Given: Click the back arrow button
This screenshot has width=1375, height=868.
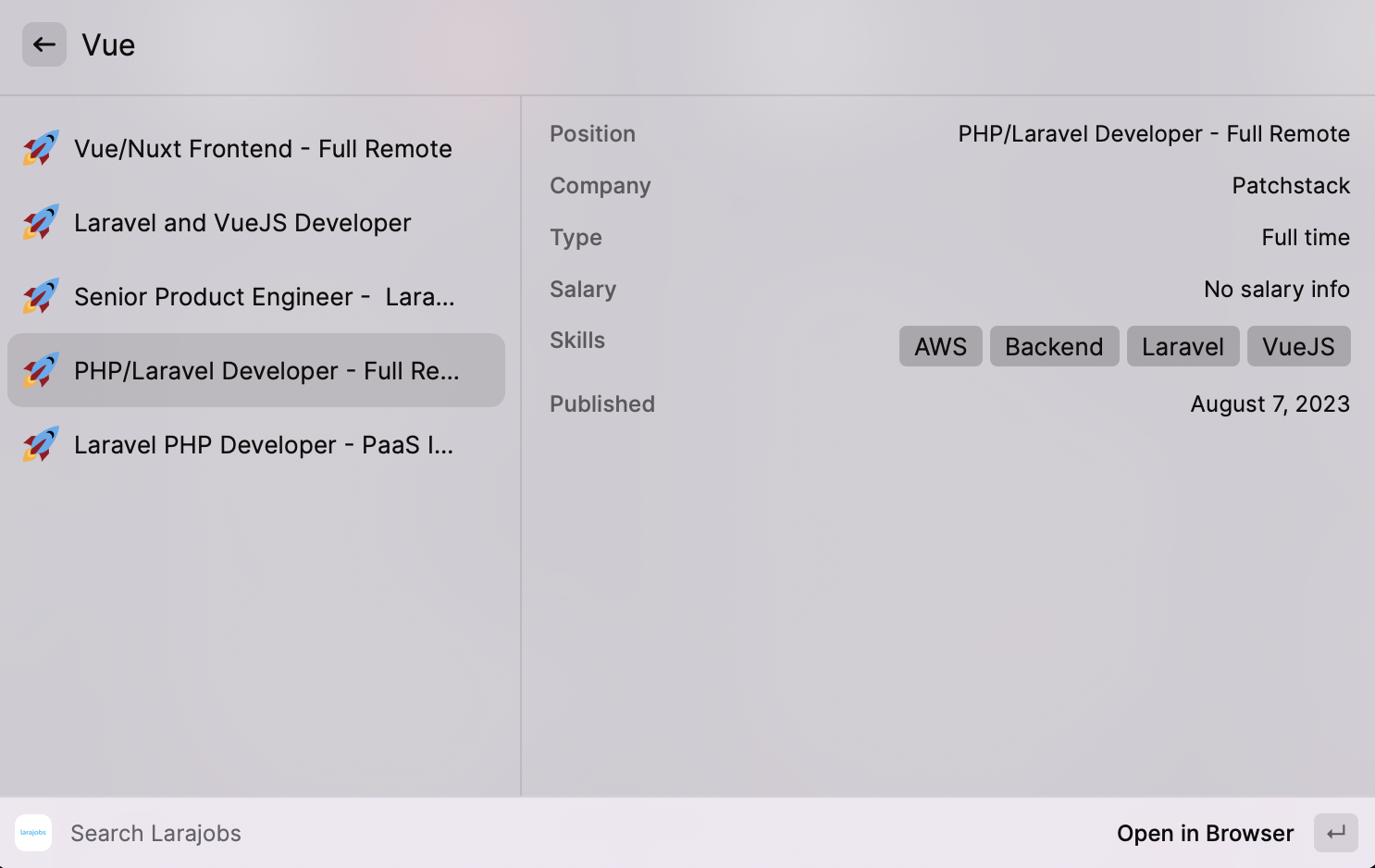Looking at the screenshot, I should (44, 44).
